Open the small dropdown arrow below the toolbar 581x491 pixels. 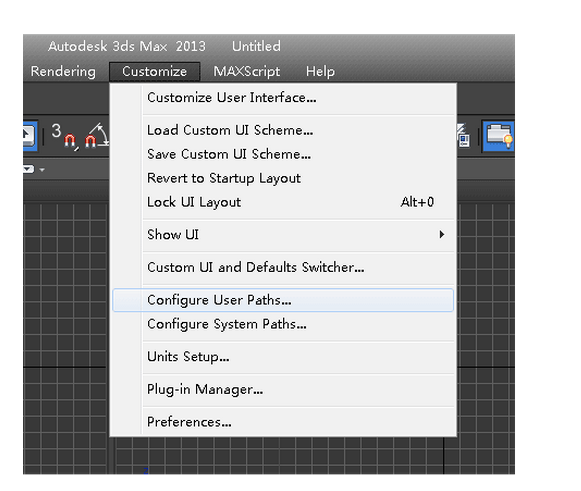[42, 170]
